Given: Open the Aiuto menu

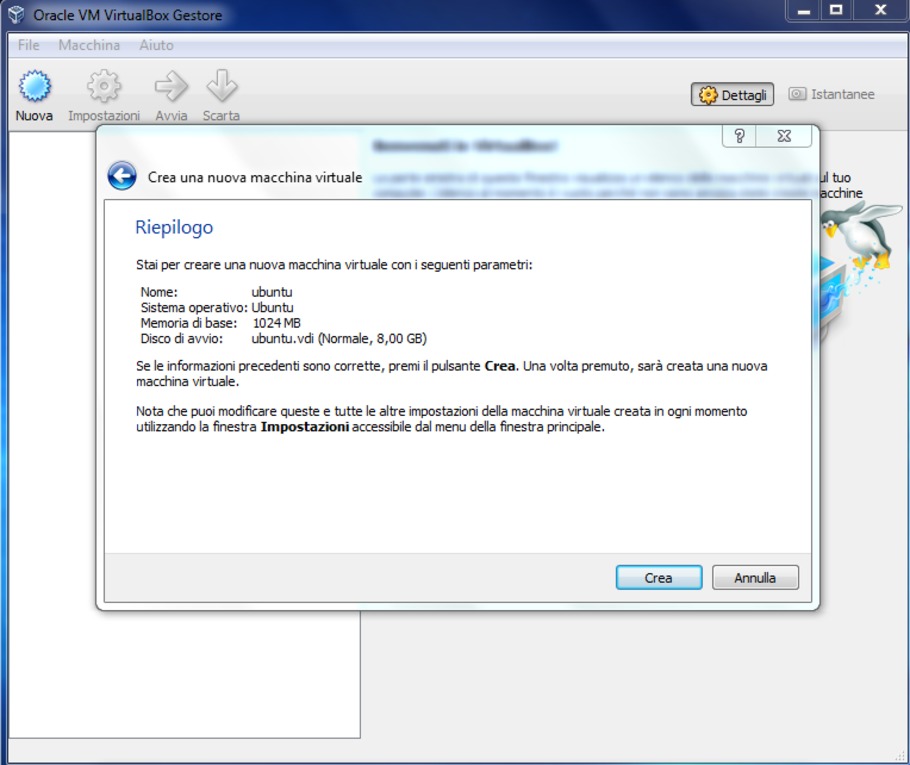Looking at the screenshot, I should 156,45.
